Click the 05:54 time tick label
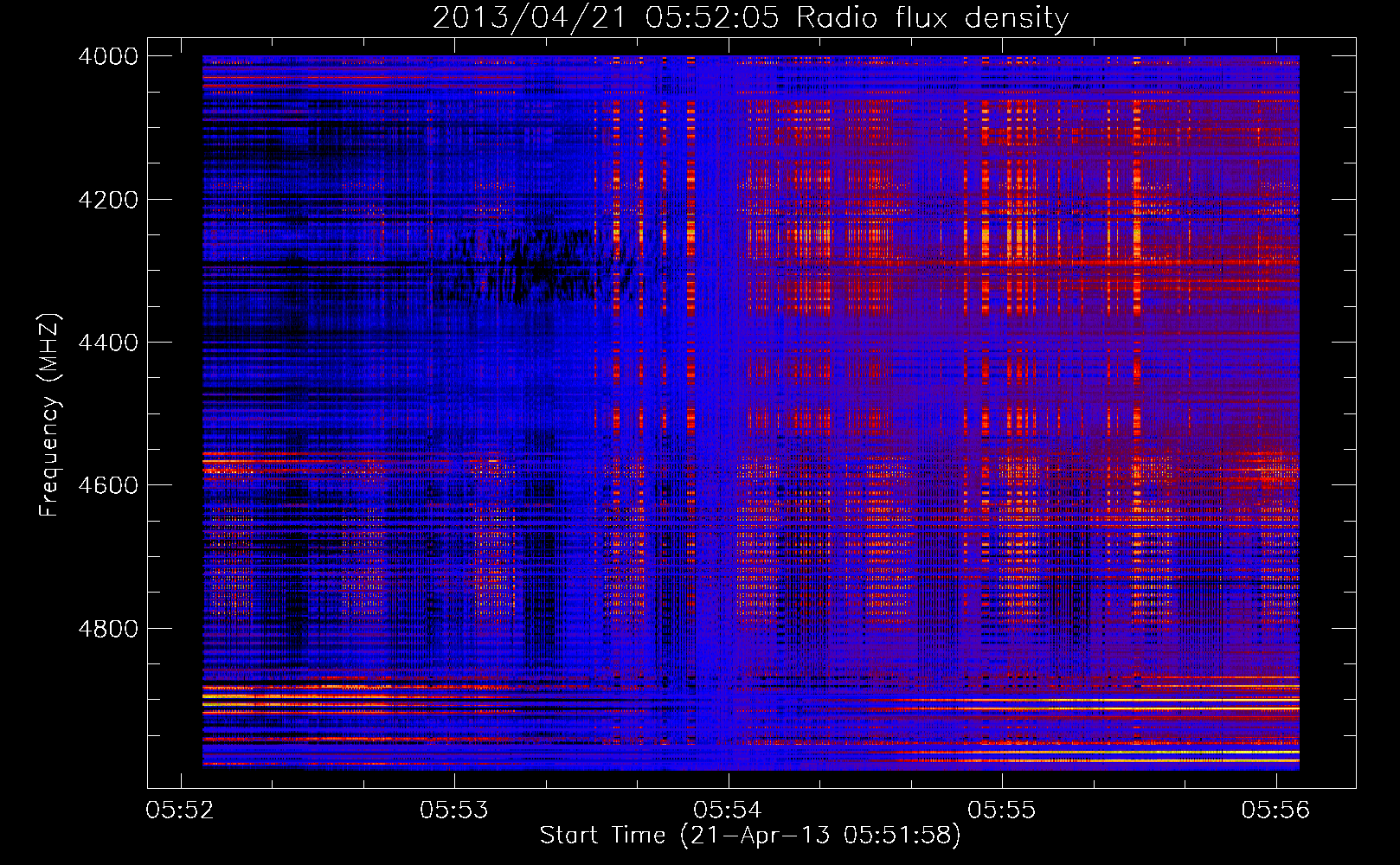1400x865 pixels. (x=728, y=811)
